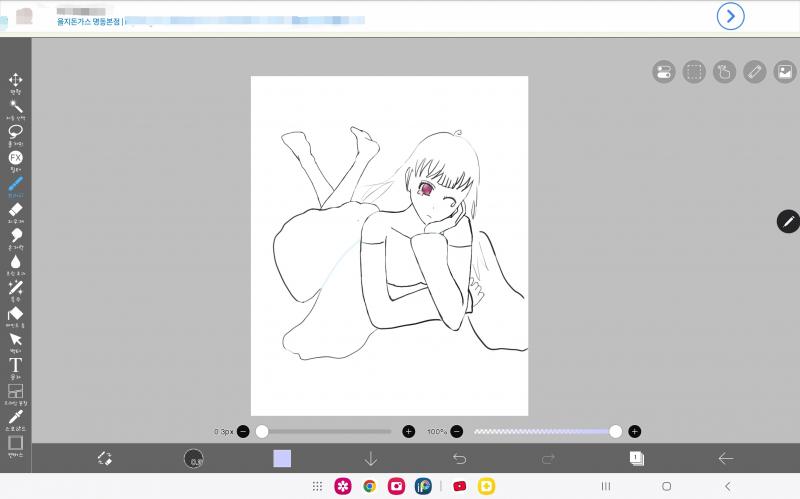
Task: Select the Paint Bucket tool
Action: 15,314
